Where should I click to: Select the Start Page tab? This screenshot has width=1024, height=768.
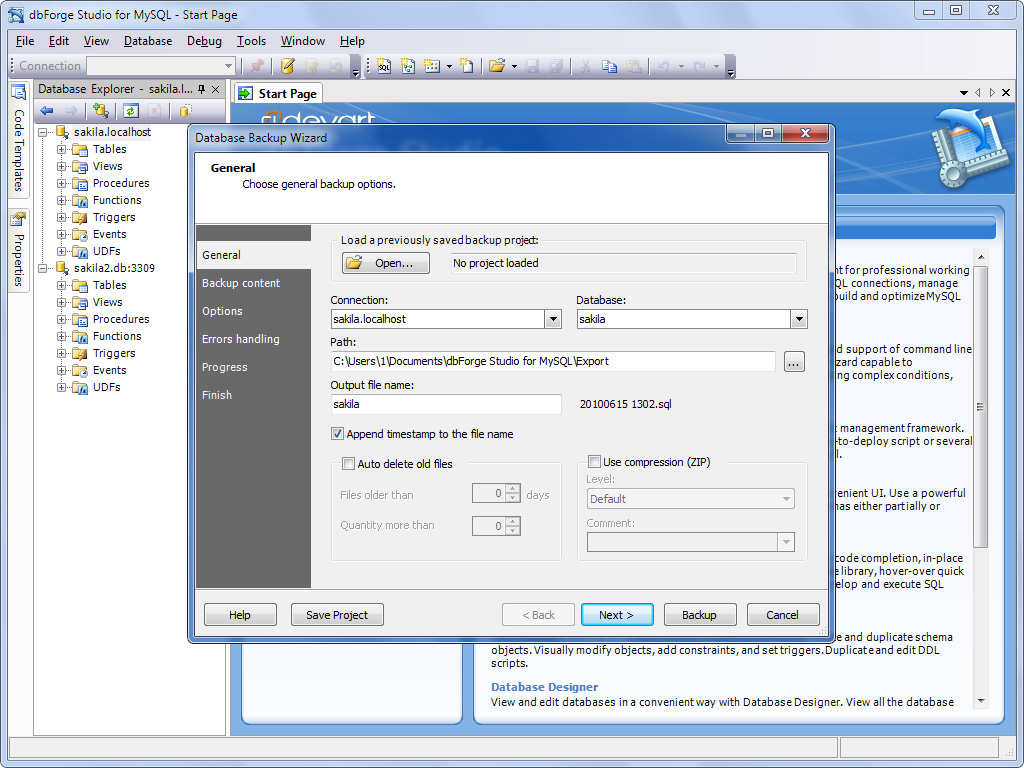pyautogui.click(x=278, y=93)
